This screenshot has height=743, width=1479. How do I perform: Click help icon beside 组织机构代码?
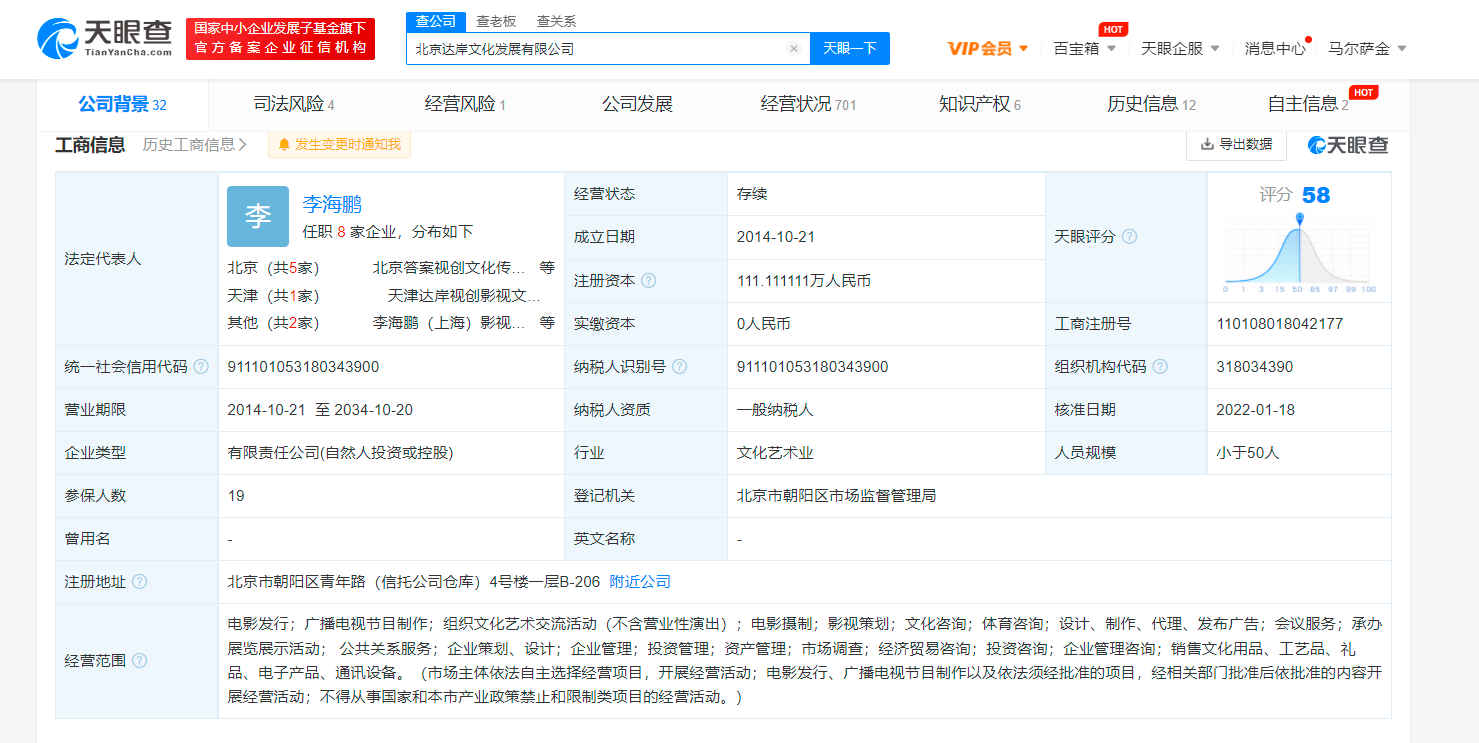click(1160, 367)
